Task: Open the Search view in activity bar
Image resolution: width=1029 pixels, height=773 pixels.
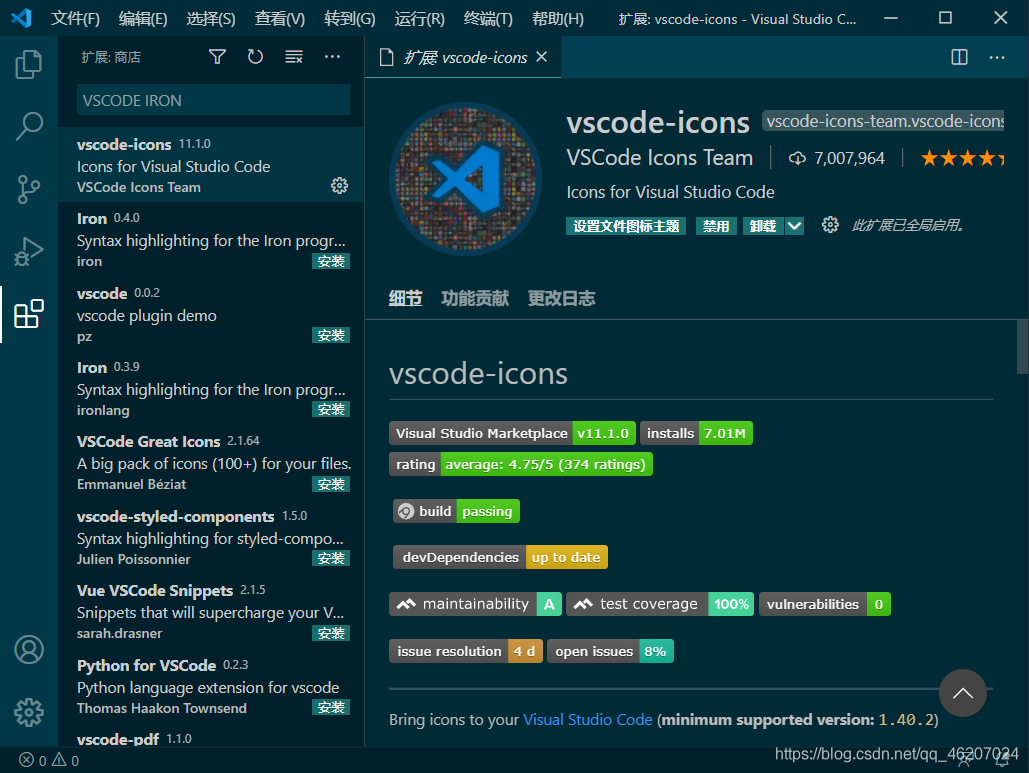Action: point(29,126)
